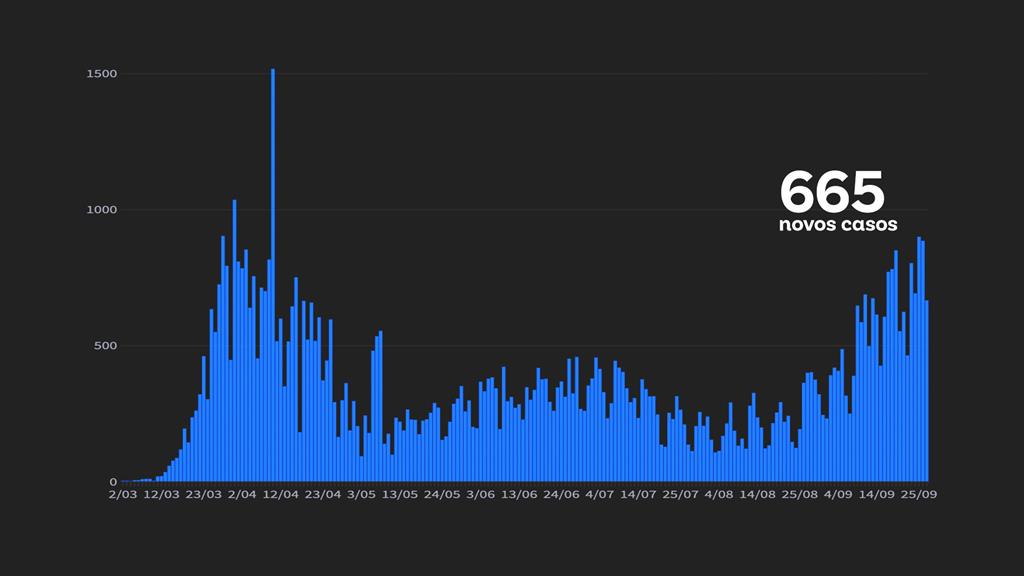Click the 0 y-axis label
This screenshot has width=1024, height=576.
(113, 482)
